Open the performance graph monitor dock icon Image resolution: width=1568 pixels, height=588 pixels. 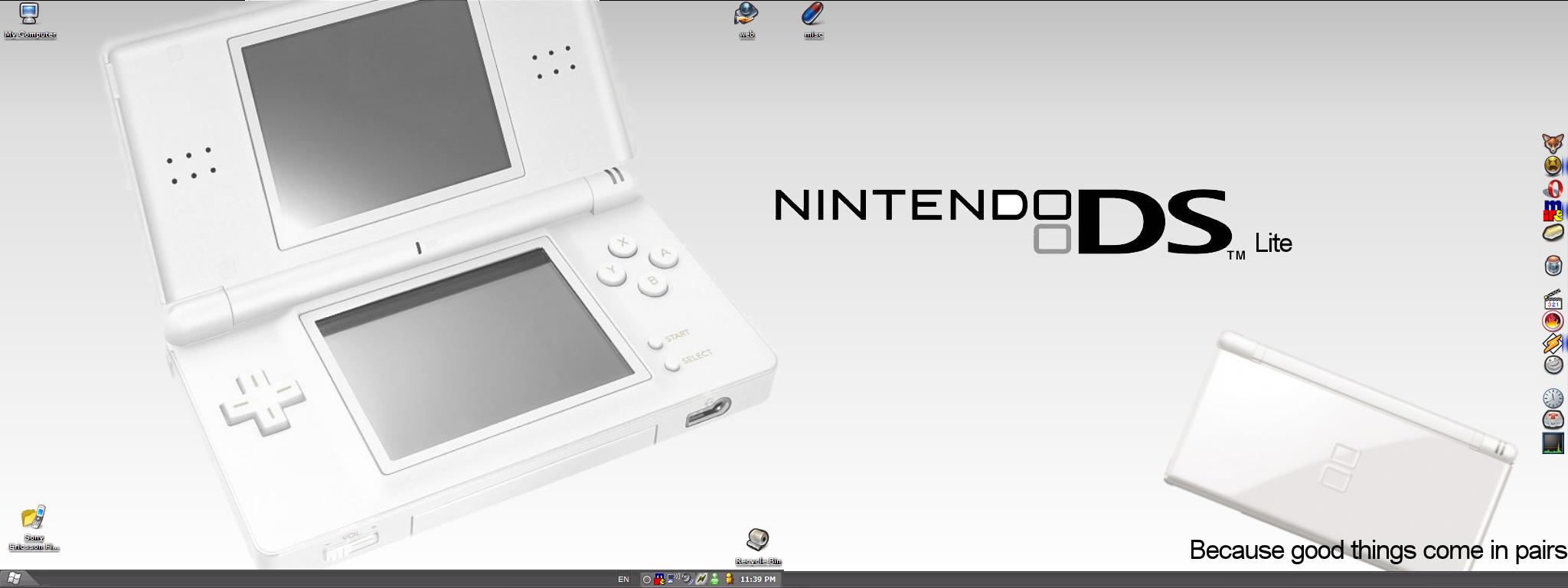pos(1553,443)
